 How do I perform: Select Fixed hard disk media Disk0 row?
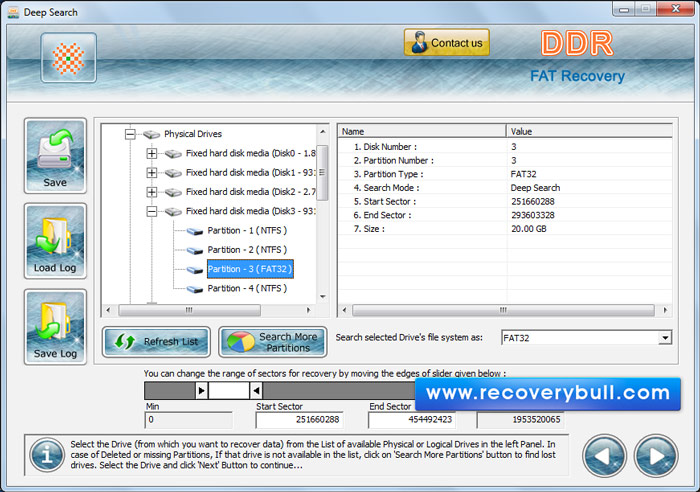250,154
